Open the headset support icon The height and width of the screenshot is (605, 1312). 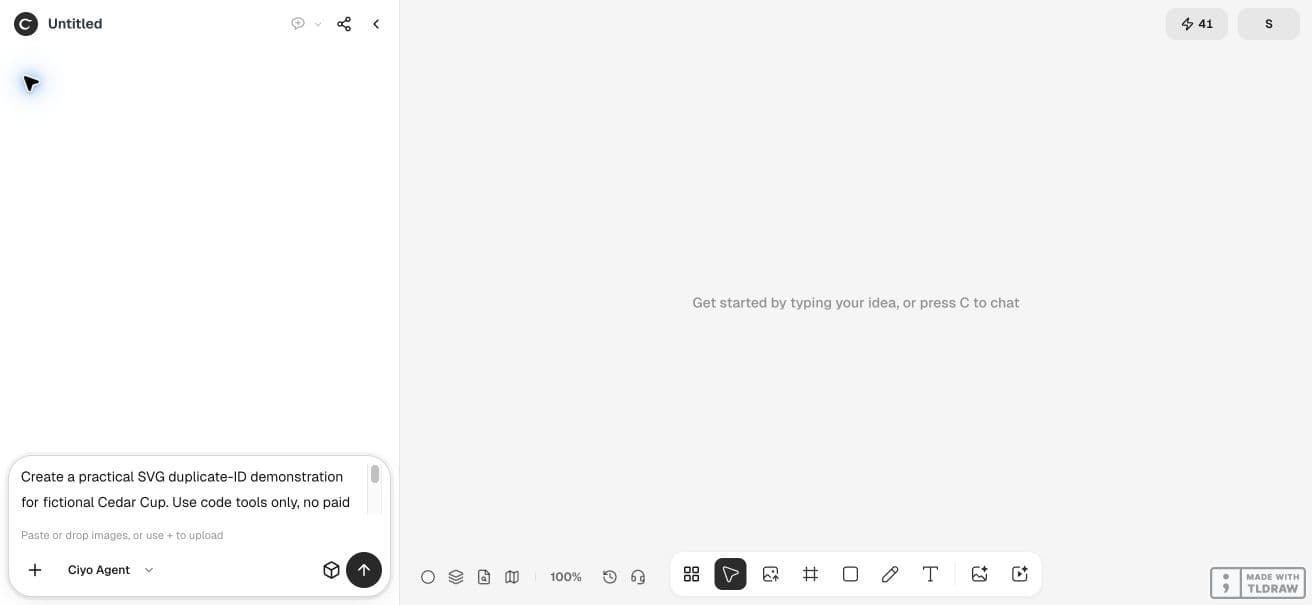click(638, 577)
